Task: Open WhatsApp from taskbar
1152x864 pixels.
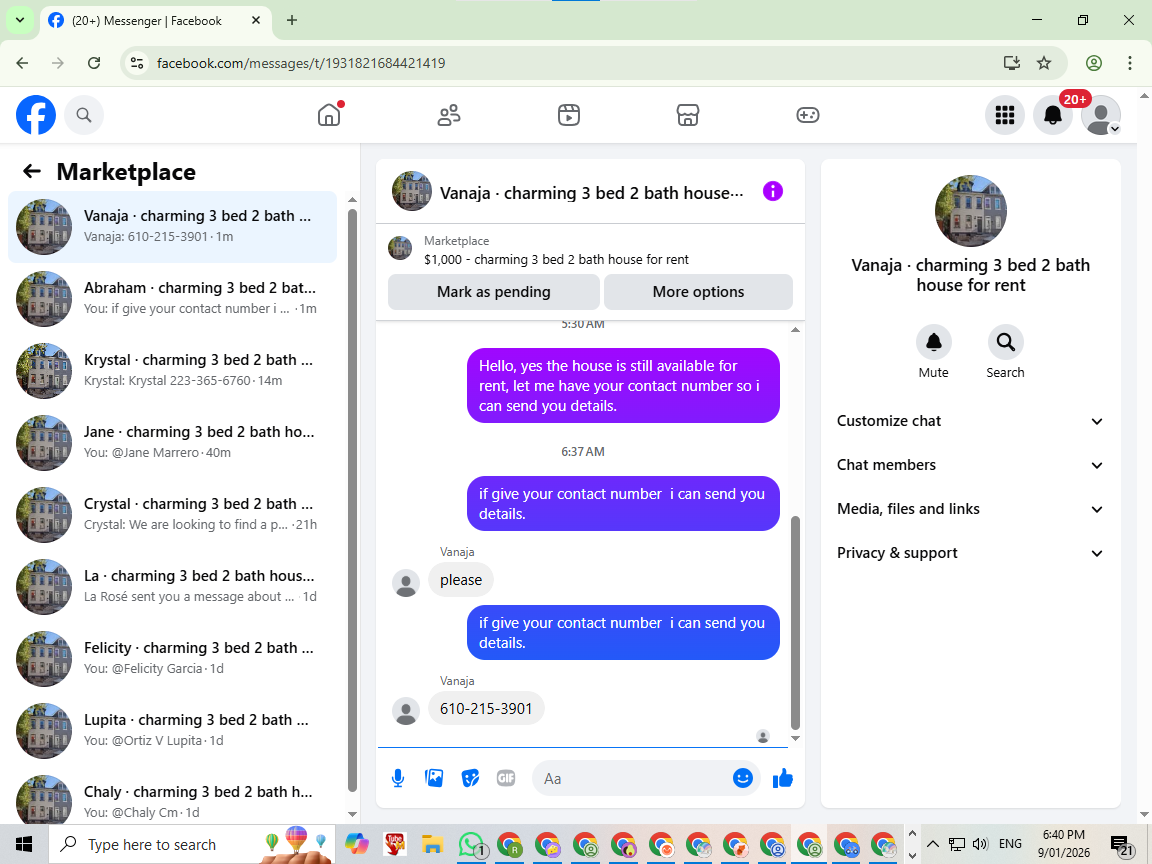Action: [x=471, y=845]
